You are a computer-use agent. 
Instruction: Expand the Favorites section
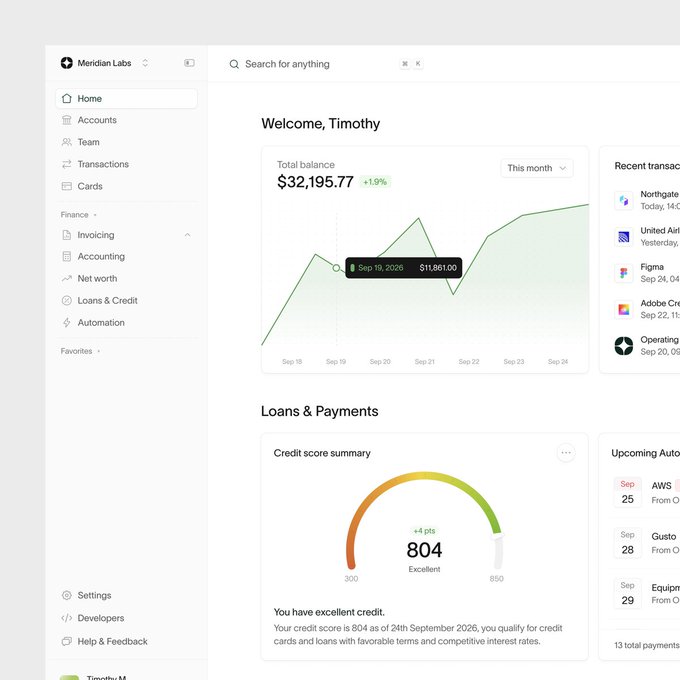80,351
